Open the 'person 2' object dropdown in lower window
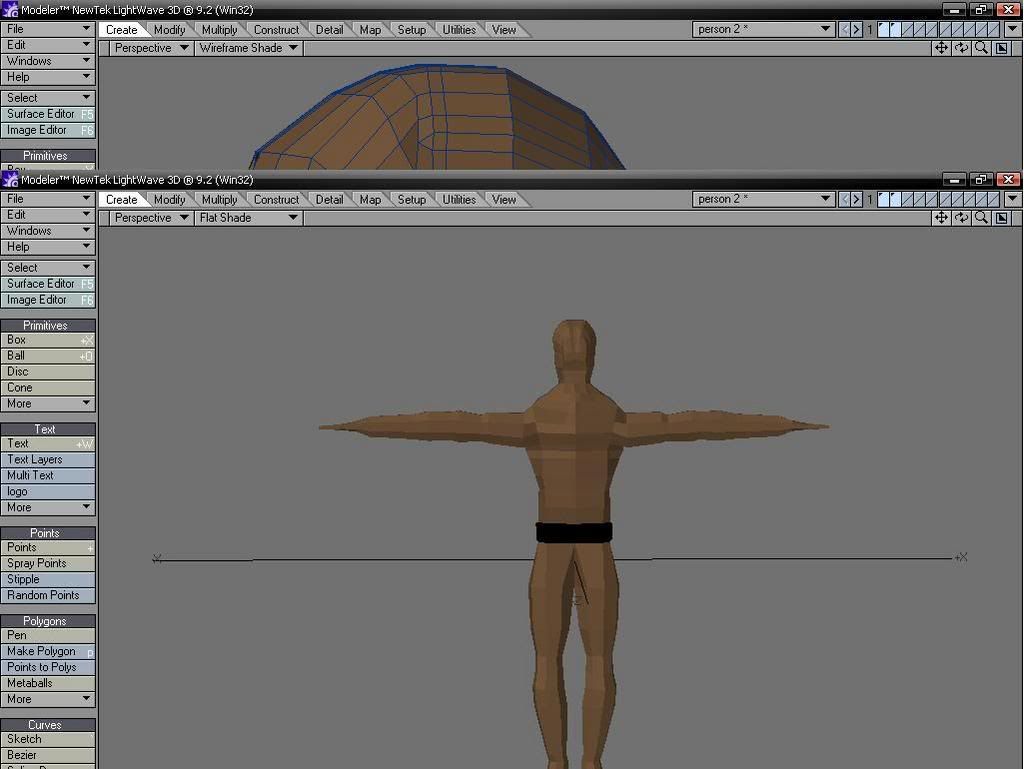 [763, 199]
